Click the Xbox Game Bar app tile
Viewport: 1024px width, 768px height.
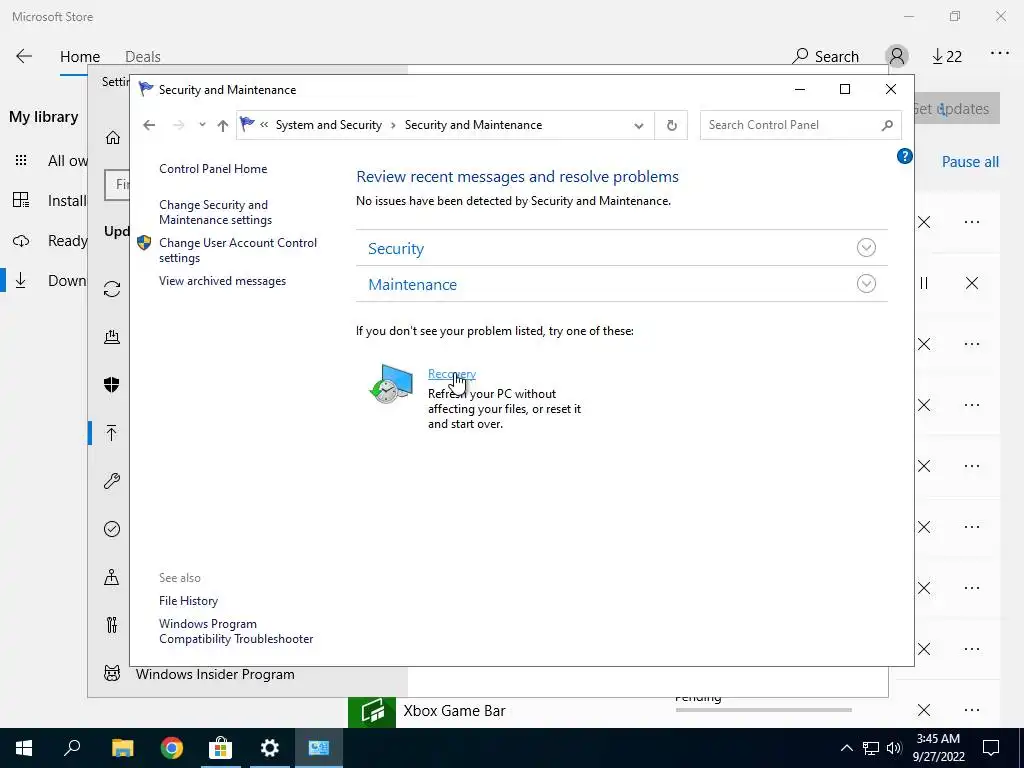(x=372, y=712)
